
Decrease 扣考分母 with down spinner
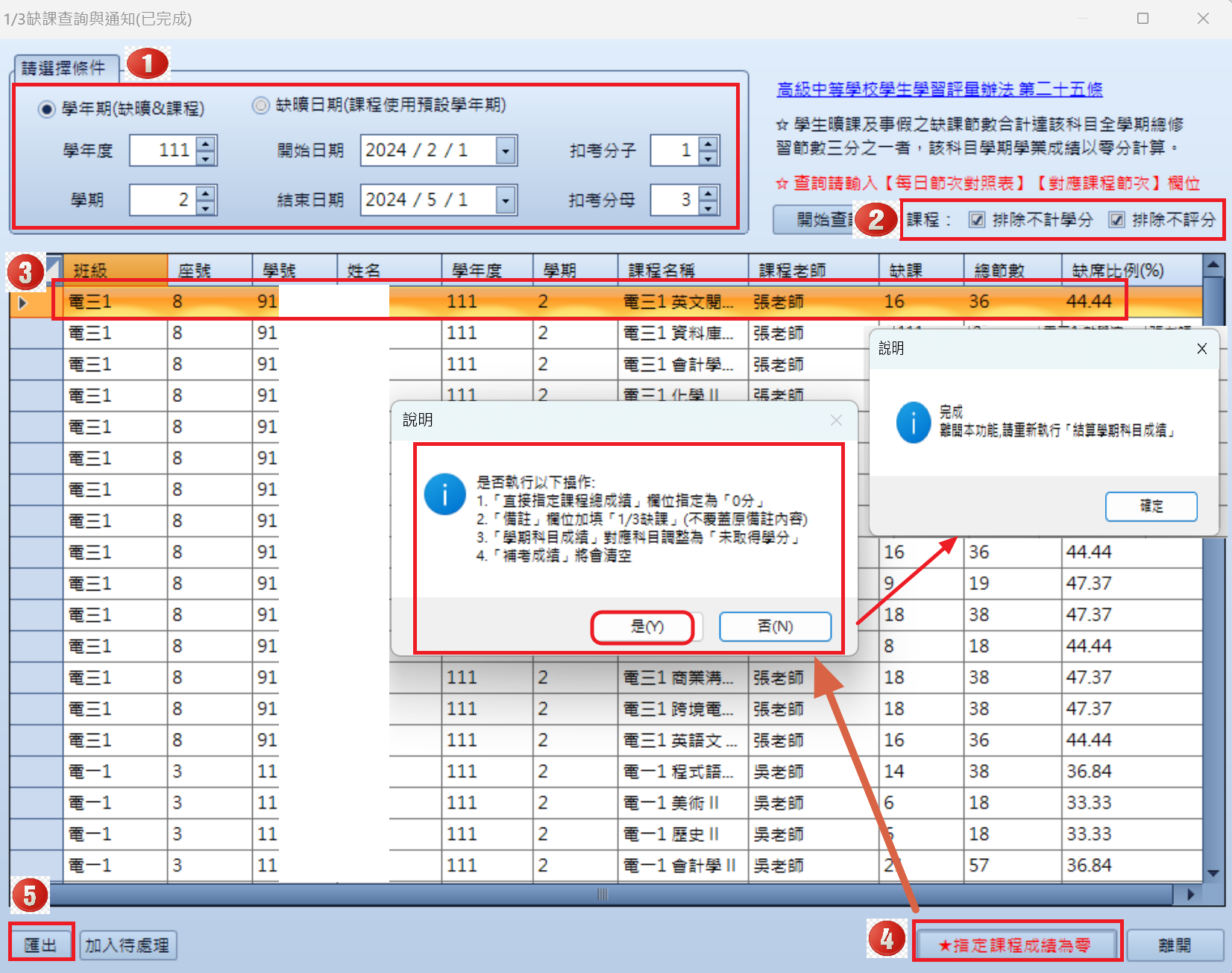coord(708,208)
